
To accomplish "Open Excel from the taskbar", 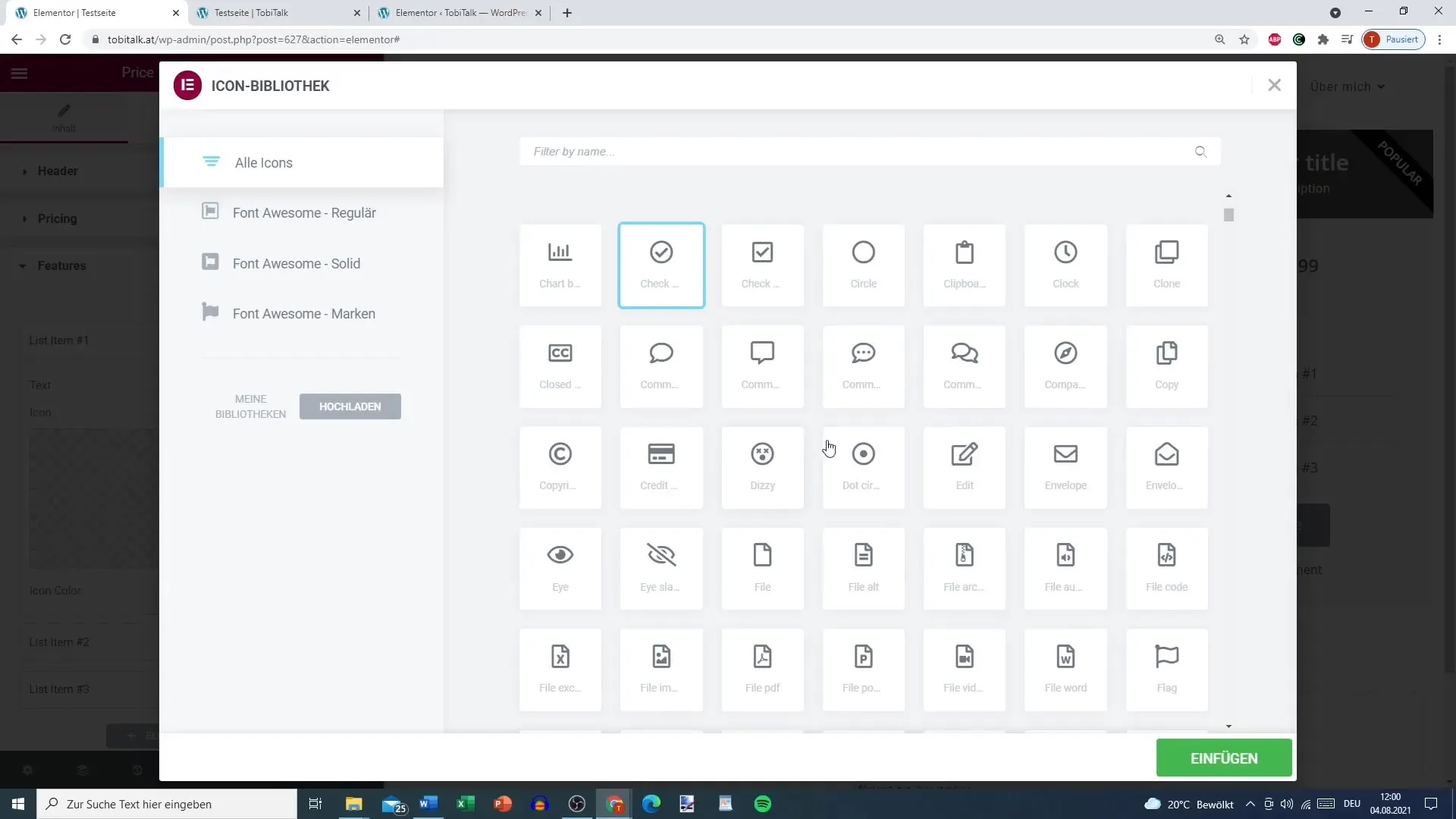I will [466, 804].
